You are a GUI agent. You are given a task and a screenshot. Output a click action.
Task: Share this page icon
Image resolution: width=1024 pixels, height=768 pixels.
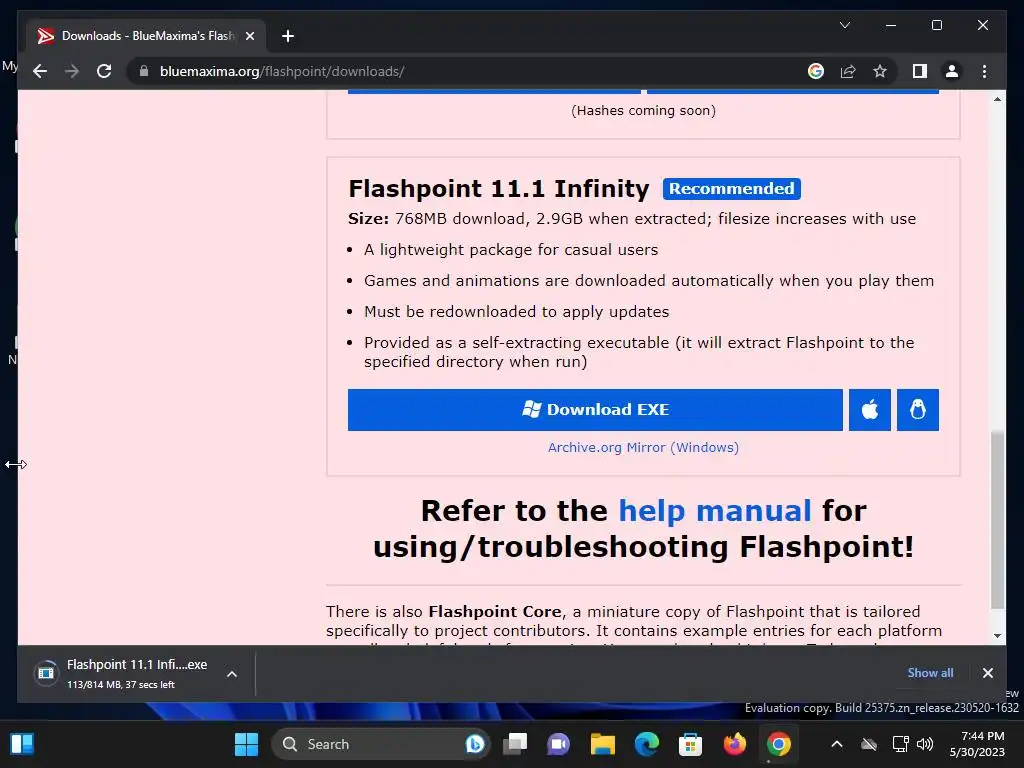click(848, 71)
